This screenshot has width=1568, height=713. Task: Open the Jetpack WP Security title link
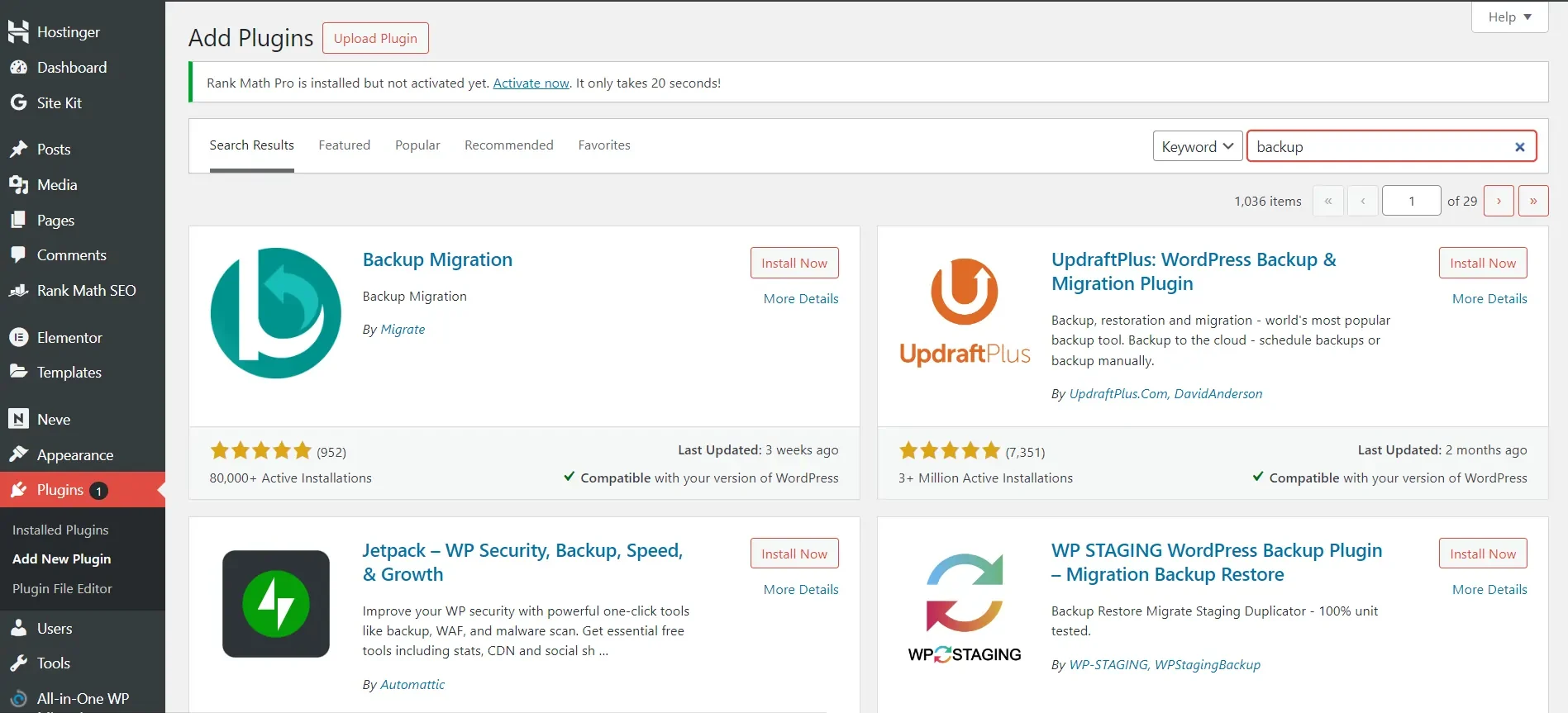pyautogui.click(x=522, y=563)
